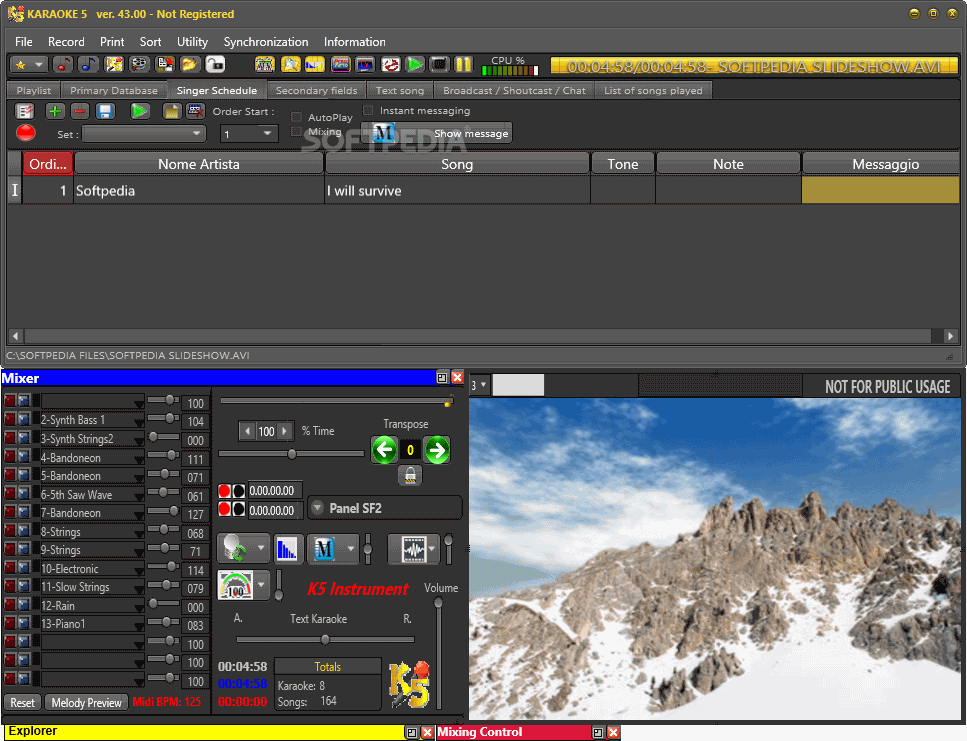Image resolution: width=967 pixels, height=741 pixels.
Task: Toggle the red square on 8-Strings channel
Action: pyautogui.click(x=10, y=530)
